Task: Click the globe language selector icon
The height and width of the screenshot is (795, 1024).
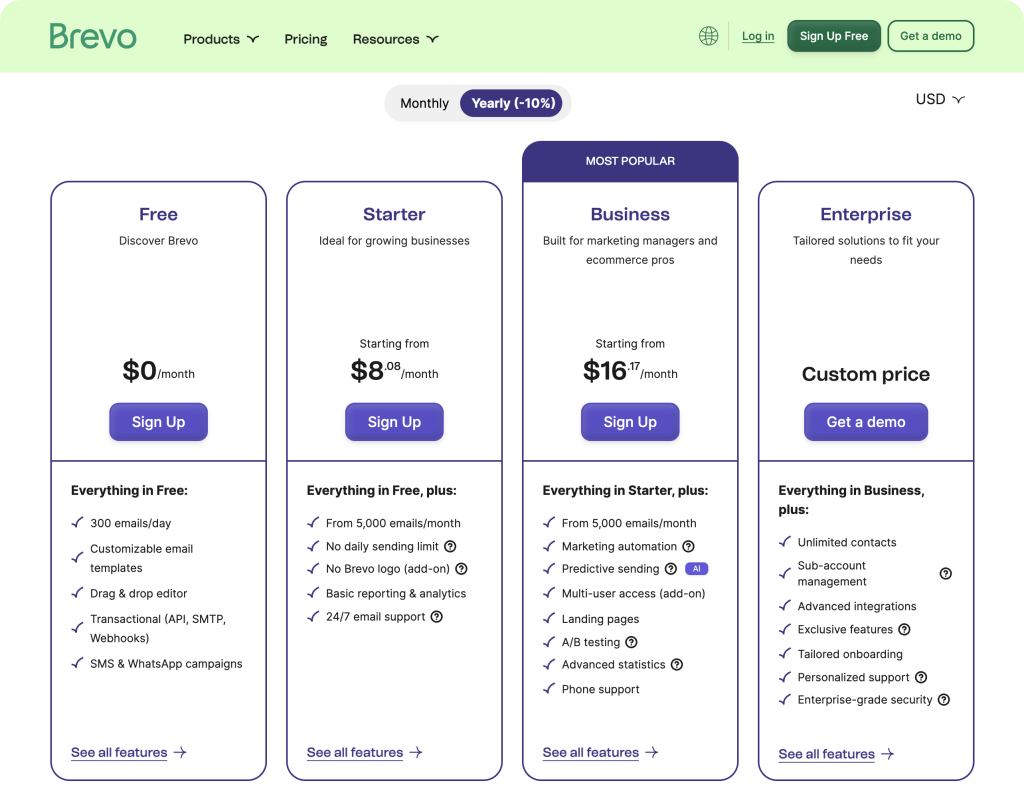Action: 708,36
